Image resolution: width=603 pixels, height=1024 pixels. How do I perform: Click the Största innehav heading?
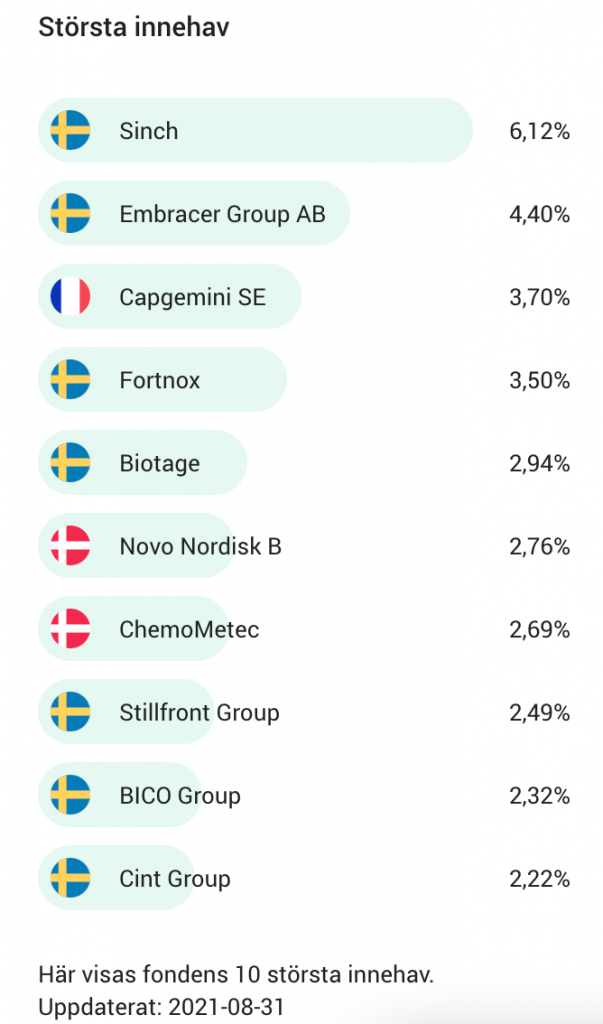click(134, 27)
